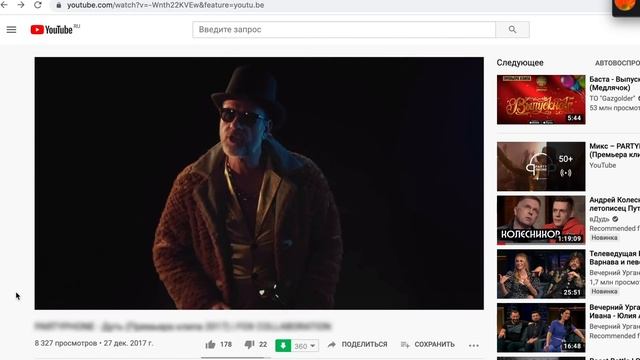Viewport: 640px width, 360px height.
Task: Click '8 327 просмотров' view count text
Action: tap(66, 343)
